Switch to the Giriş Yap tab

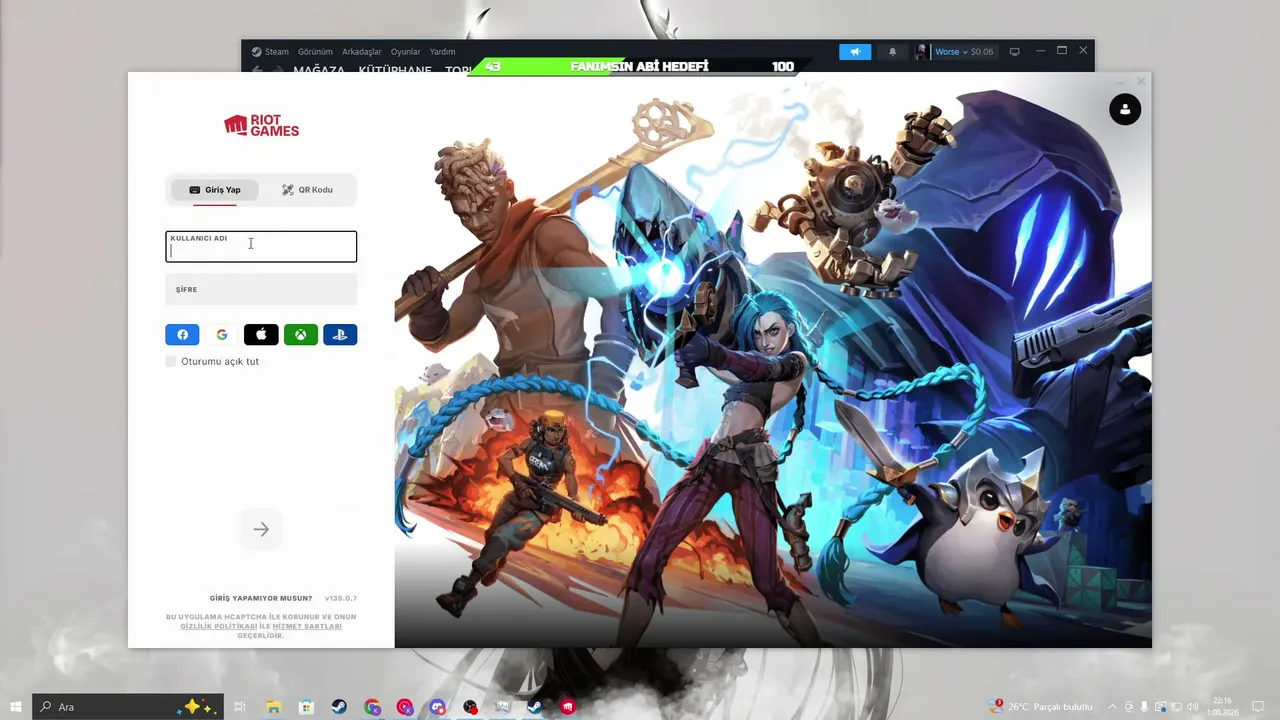[214, 190]
